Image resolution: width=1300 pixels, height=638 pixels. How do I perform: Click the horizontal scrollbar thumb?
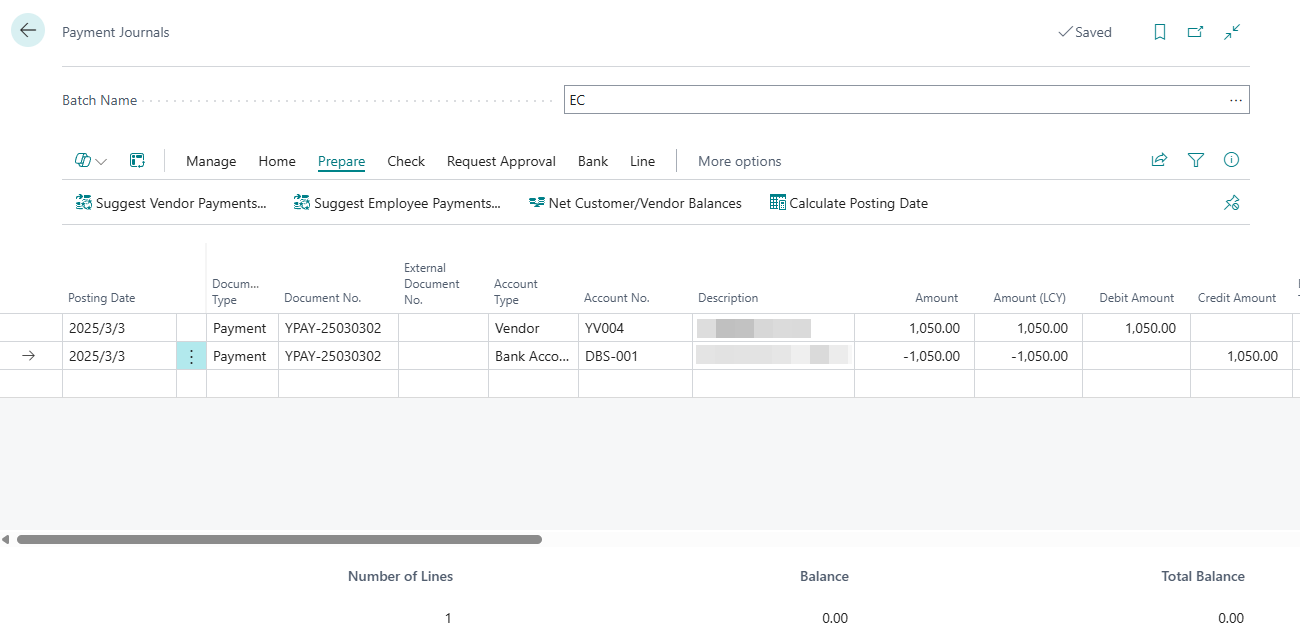click(279, 539)
